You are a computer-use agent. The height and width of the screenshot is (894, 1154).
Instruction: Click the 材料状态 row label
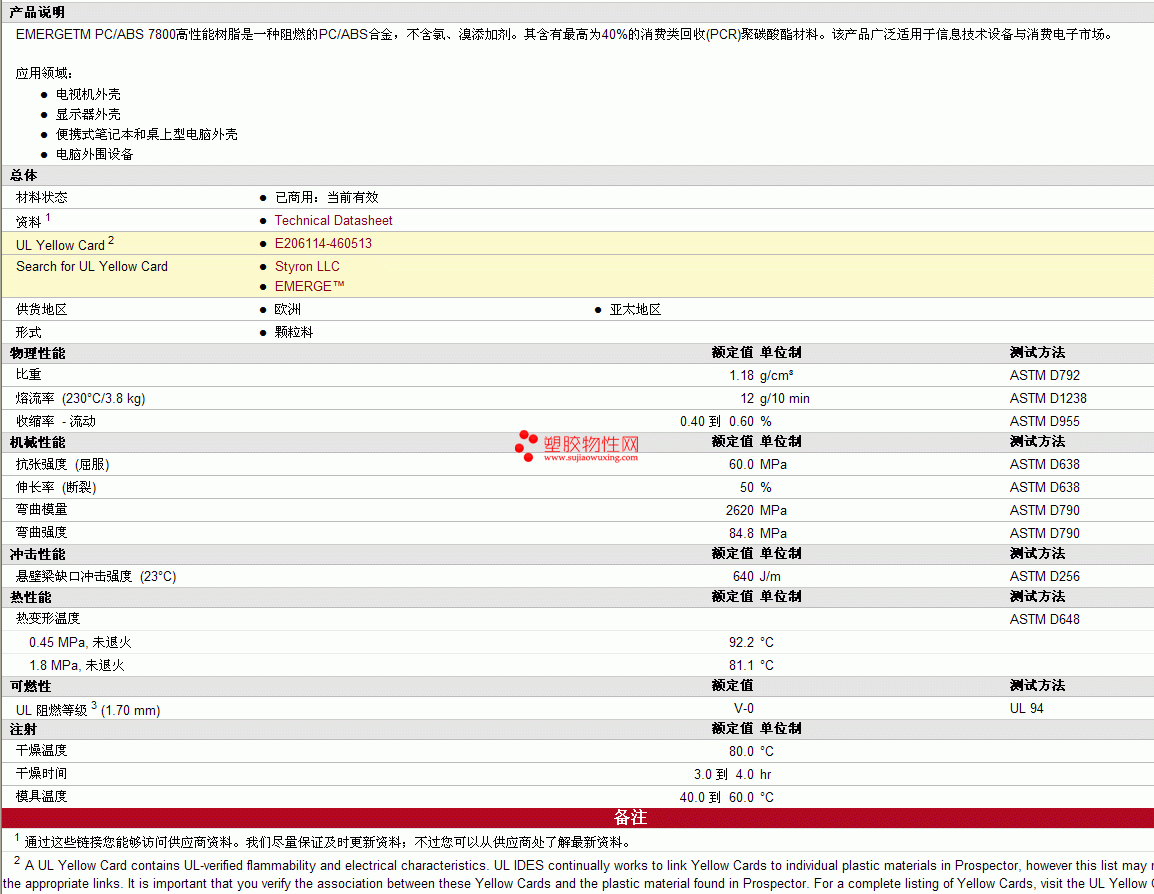(41, 197)
